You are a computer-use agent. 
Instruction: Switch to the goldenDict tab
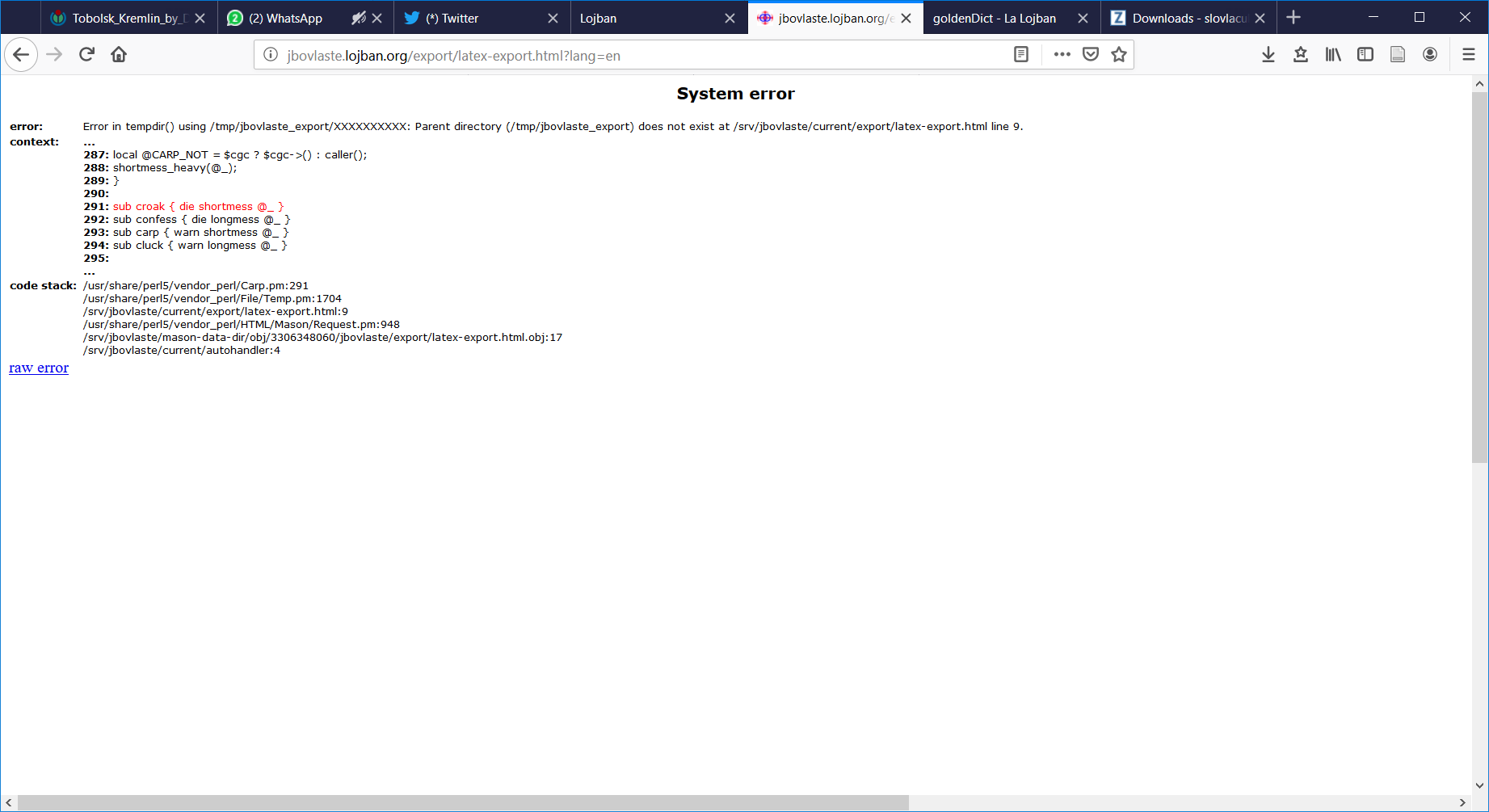click(x=994, y=17)
